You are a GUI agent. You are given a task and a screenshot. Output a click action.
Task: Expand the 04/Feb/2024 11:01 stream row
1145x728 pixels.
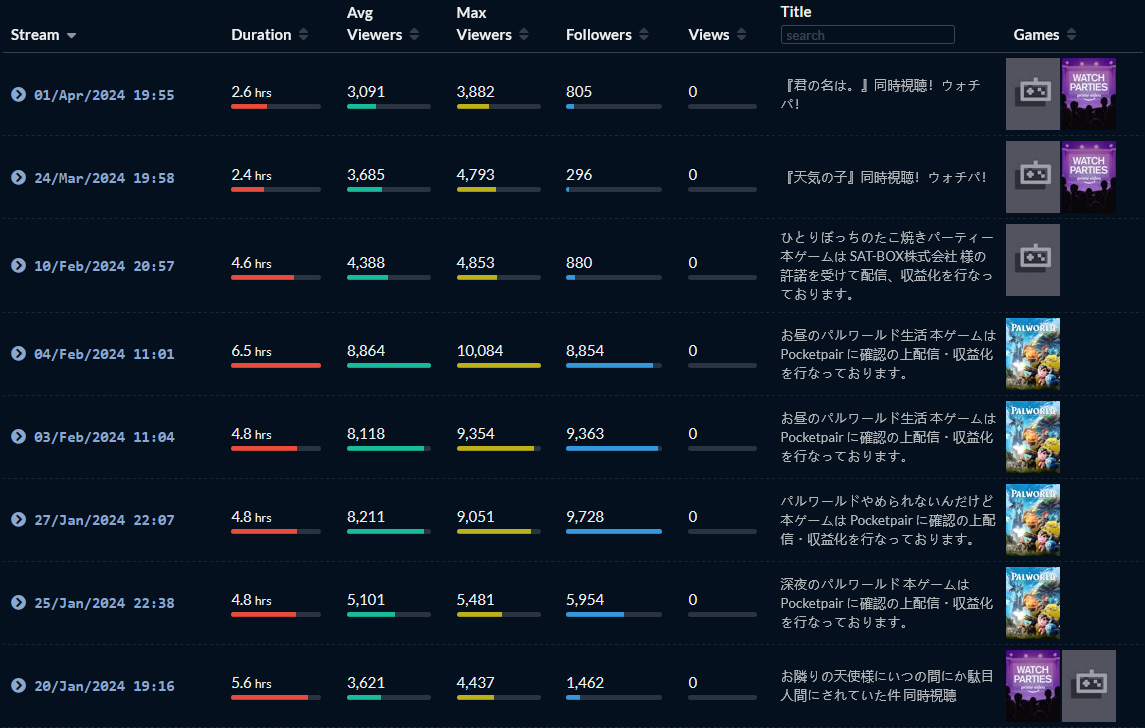[18, 353]
